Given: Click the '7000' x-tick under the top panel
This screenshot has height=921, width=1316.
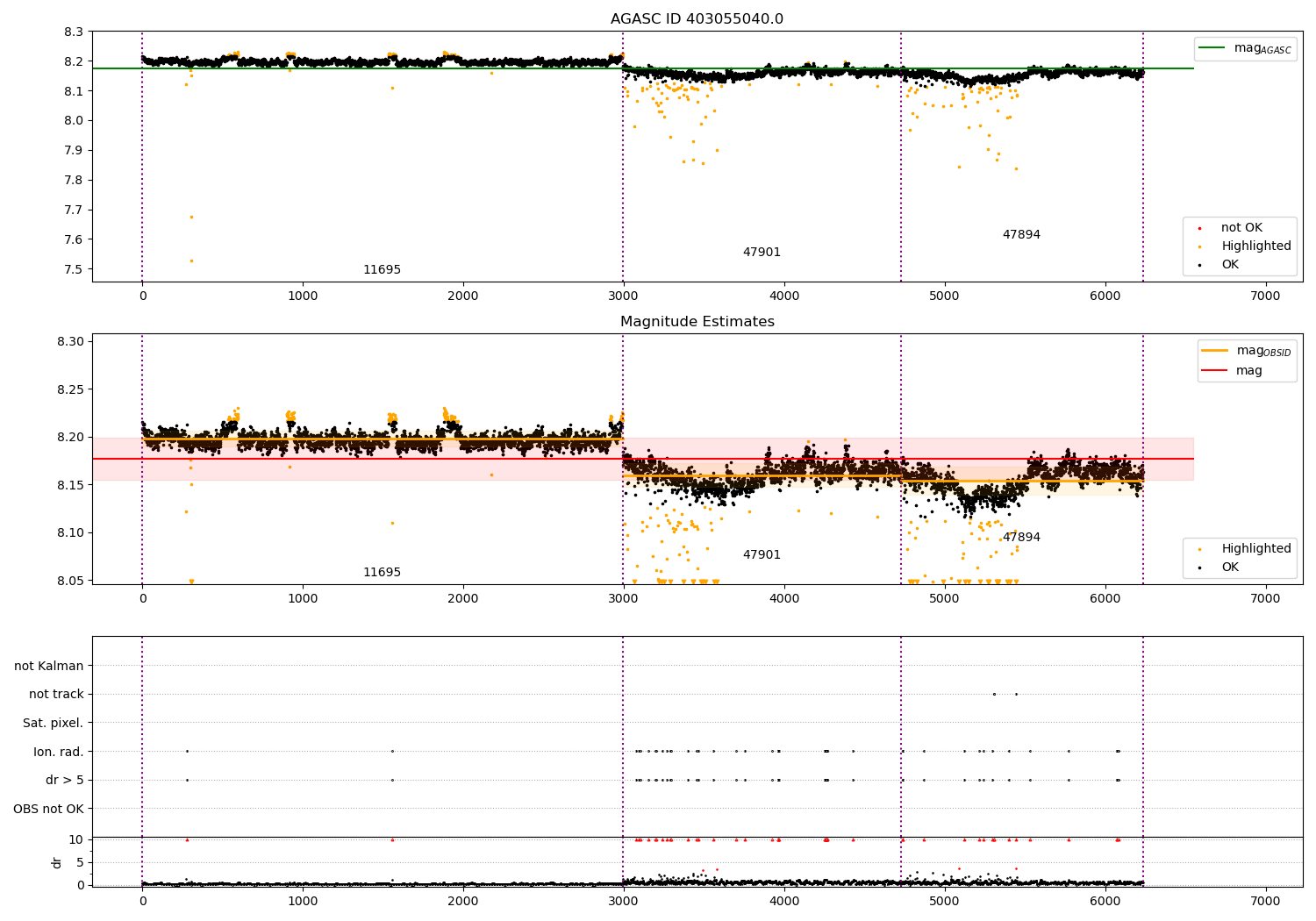Looking at the screenshot, I should 1265,296.
